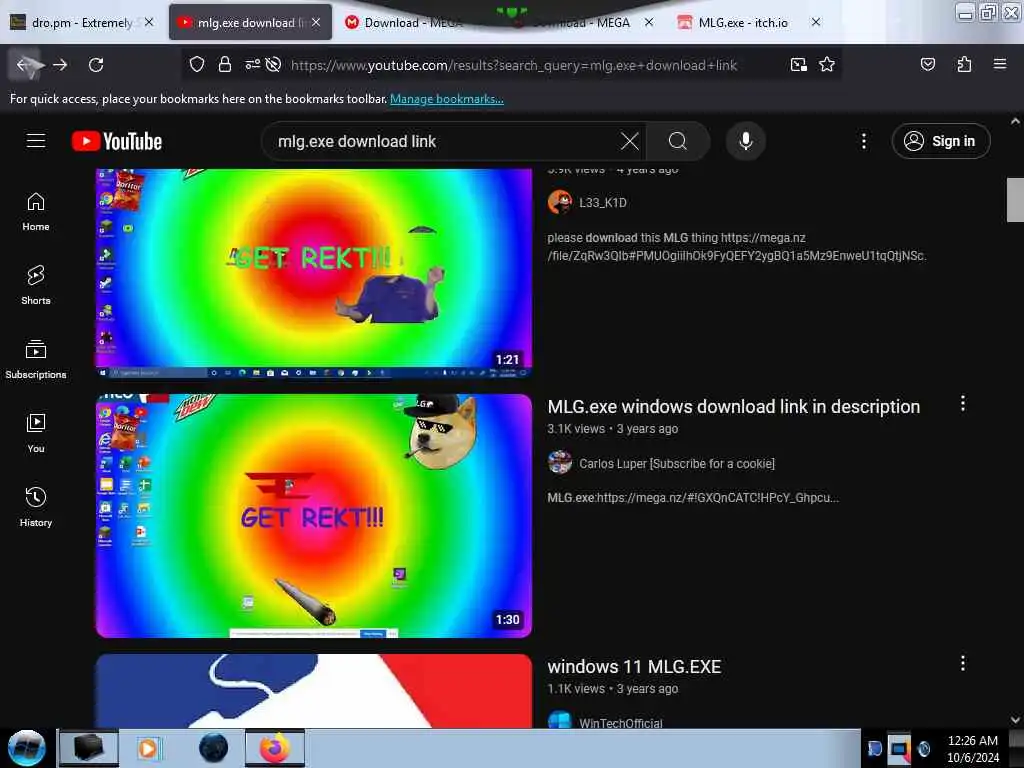The image size is (1024, 768).
Task: Click the padlock site security icon
Action: [225, 65]
